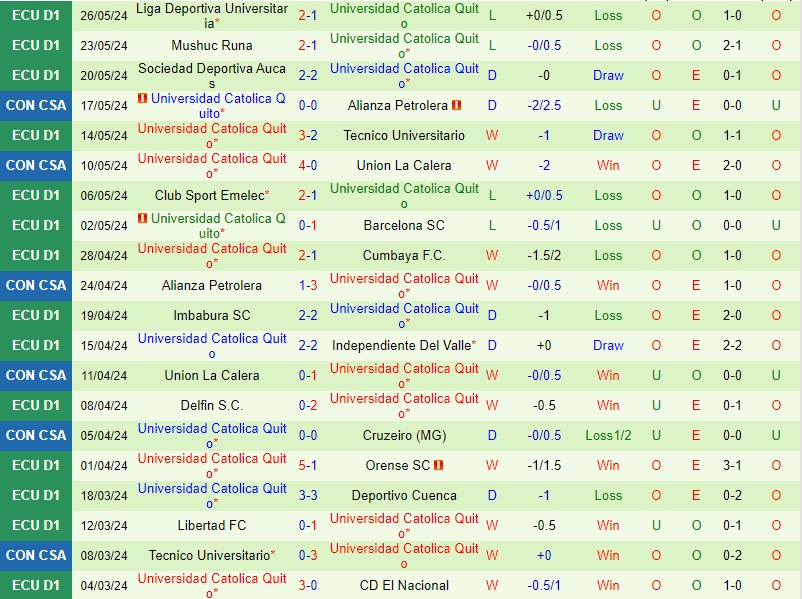
Task: Click the 3-0 score against CD El Nacional
Action: [308, 586]
